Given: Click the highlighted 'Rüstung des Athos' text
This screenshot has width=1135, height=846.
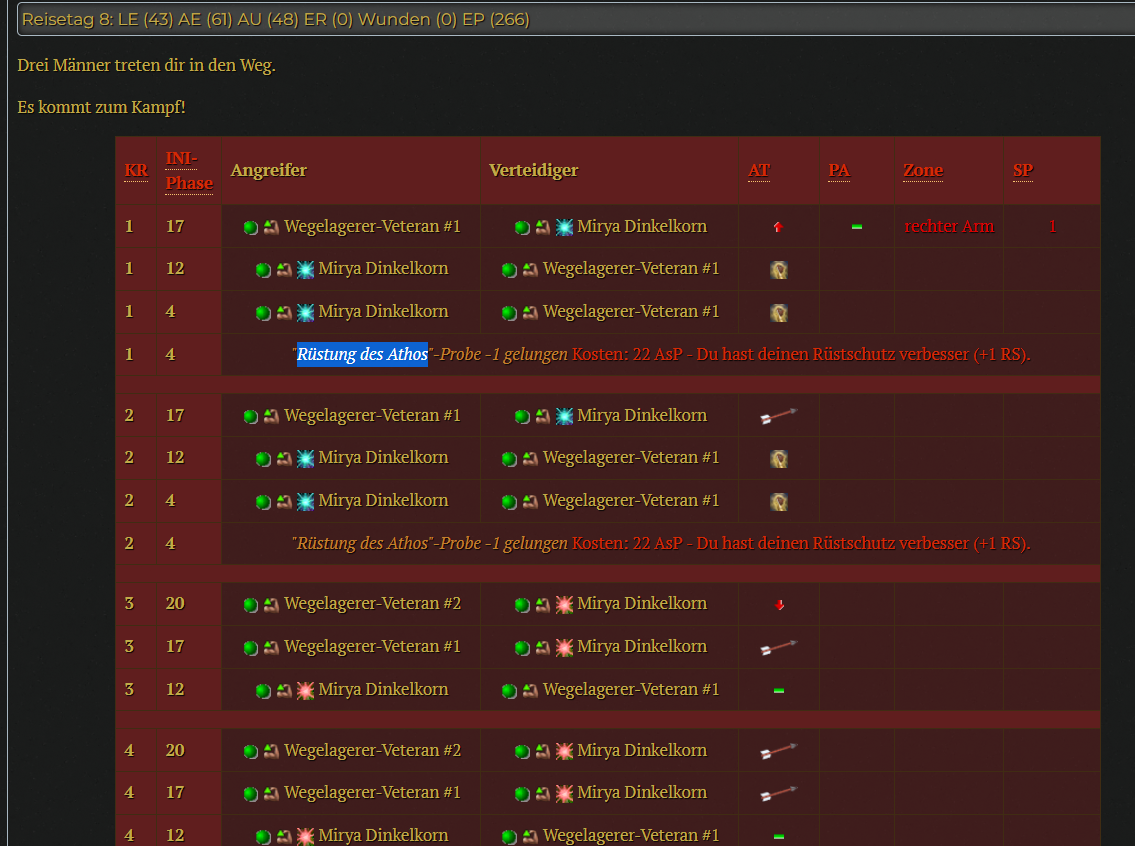Looking at the screenshot, I should click(362, 354).
